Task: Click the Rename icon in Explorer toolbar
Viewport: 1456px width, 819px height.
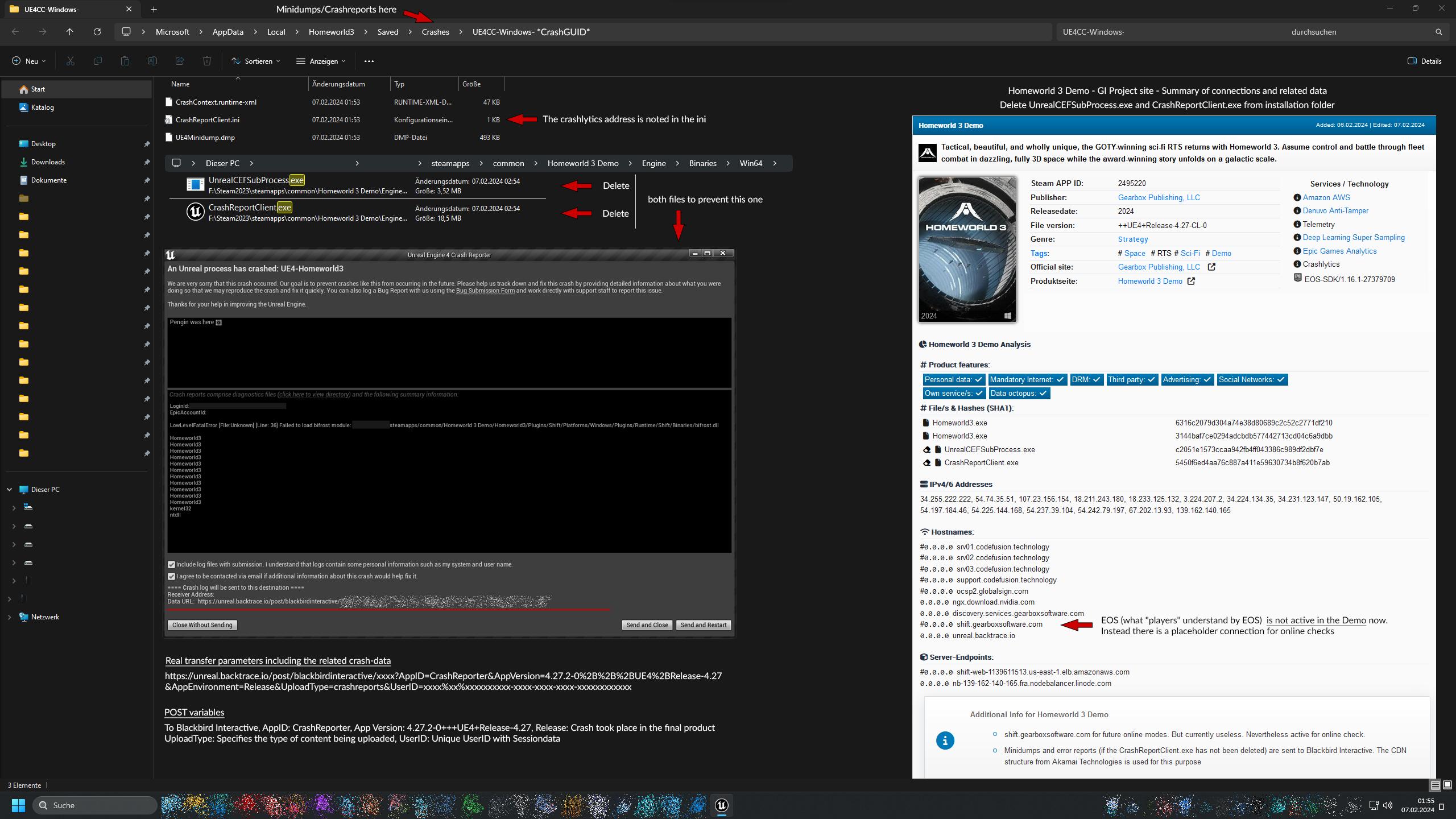Action: pos(152,61)
